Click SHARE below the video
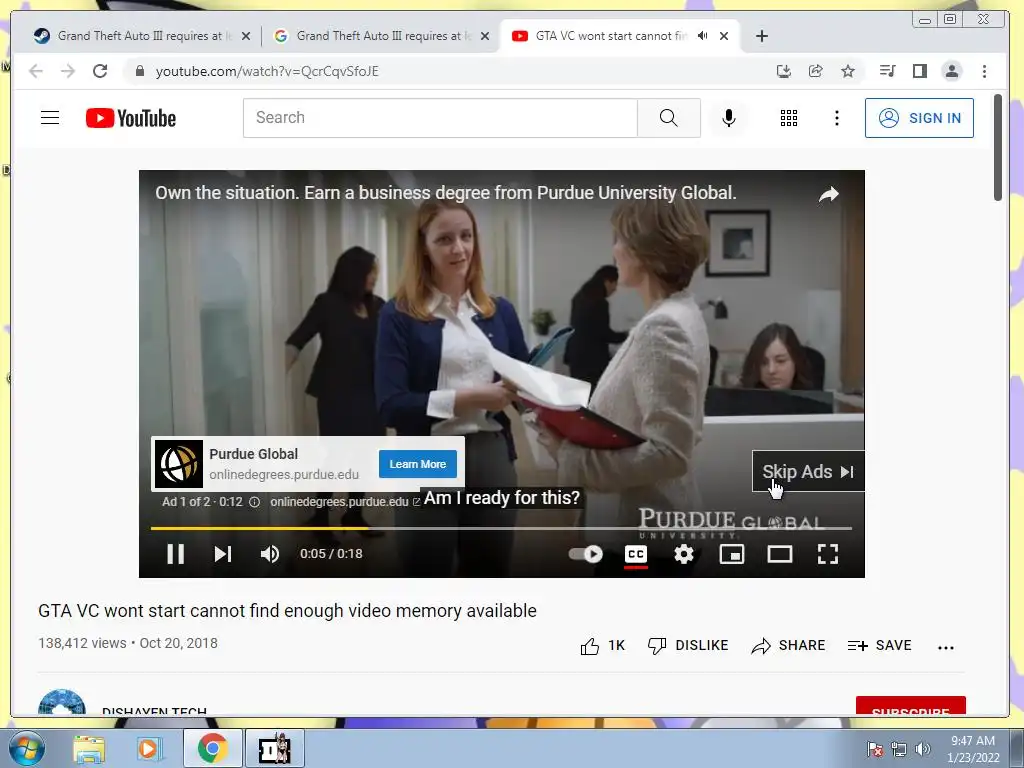Viewport: 1024px width, 768px height. [x=788, y=646]
